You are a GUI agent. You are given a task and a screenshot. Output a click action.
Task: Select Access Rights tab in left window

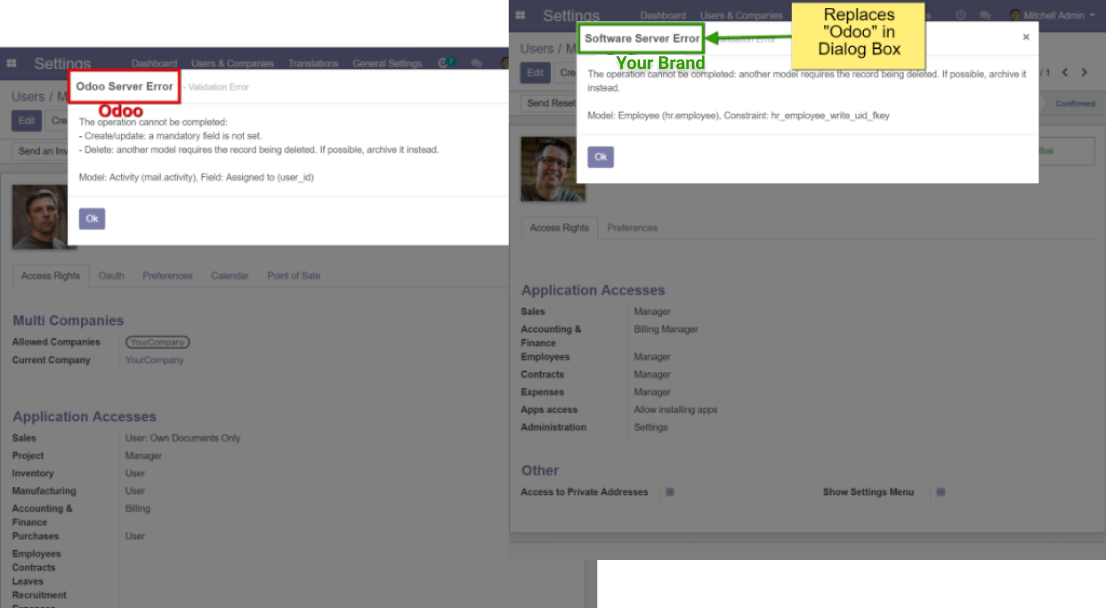click(51, 276)
